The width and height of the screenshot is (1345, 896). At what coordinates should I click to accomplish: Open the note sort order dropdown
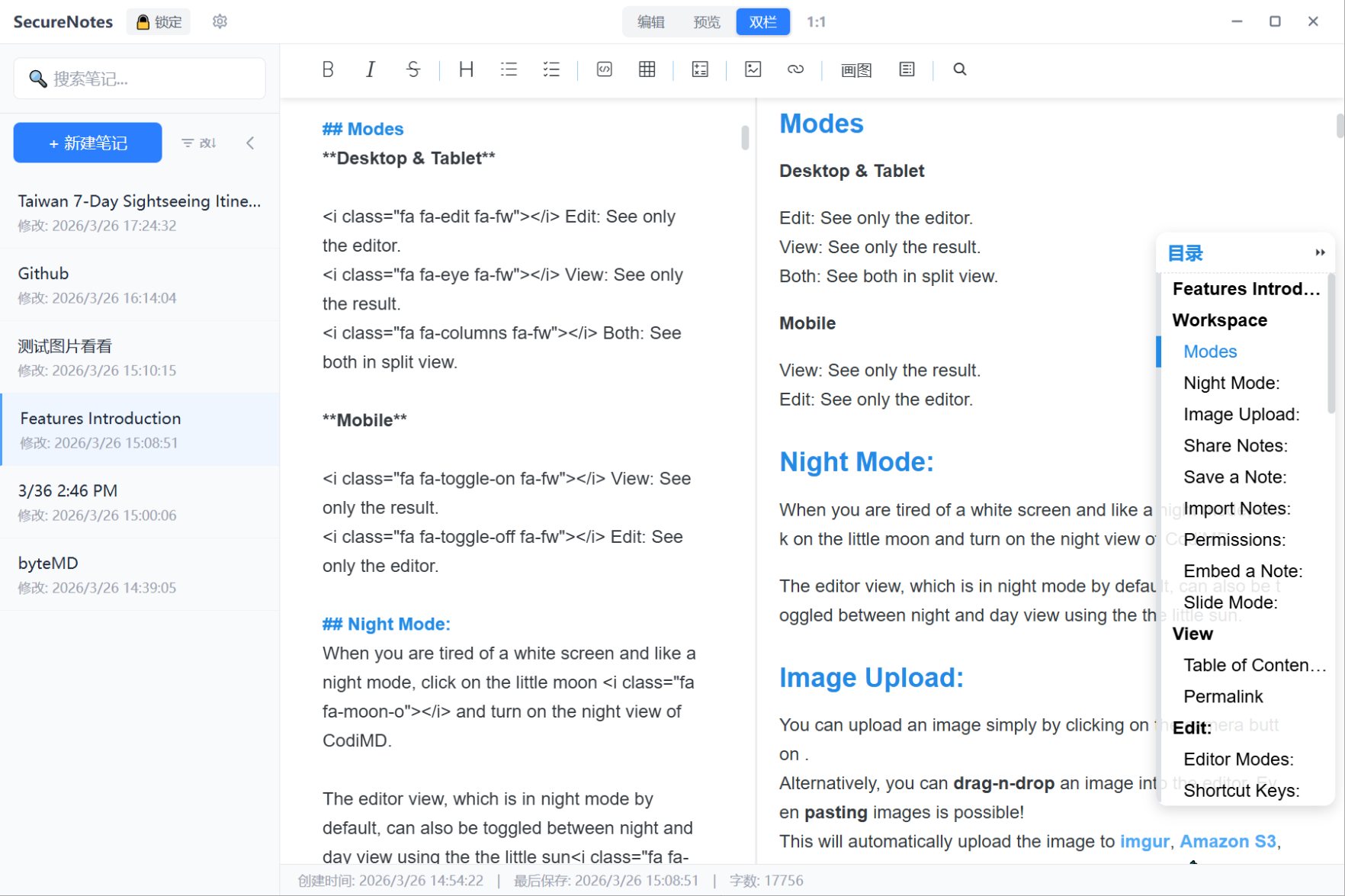click(x=199, y=143)
